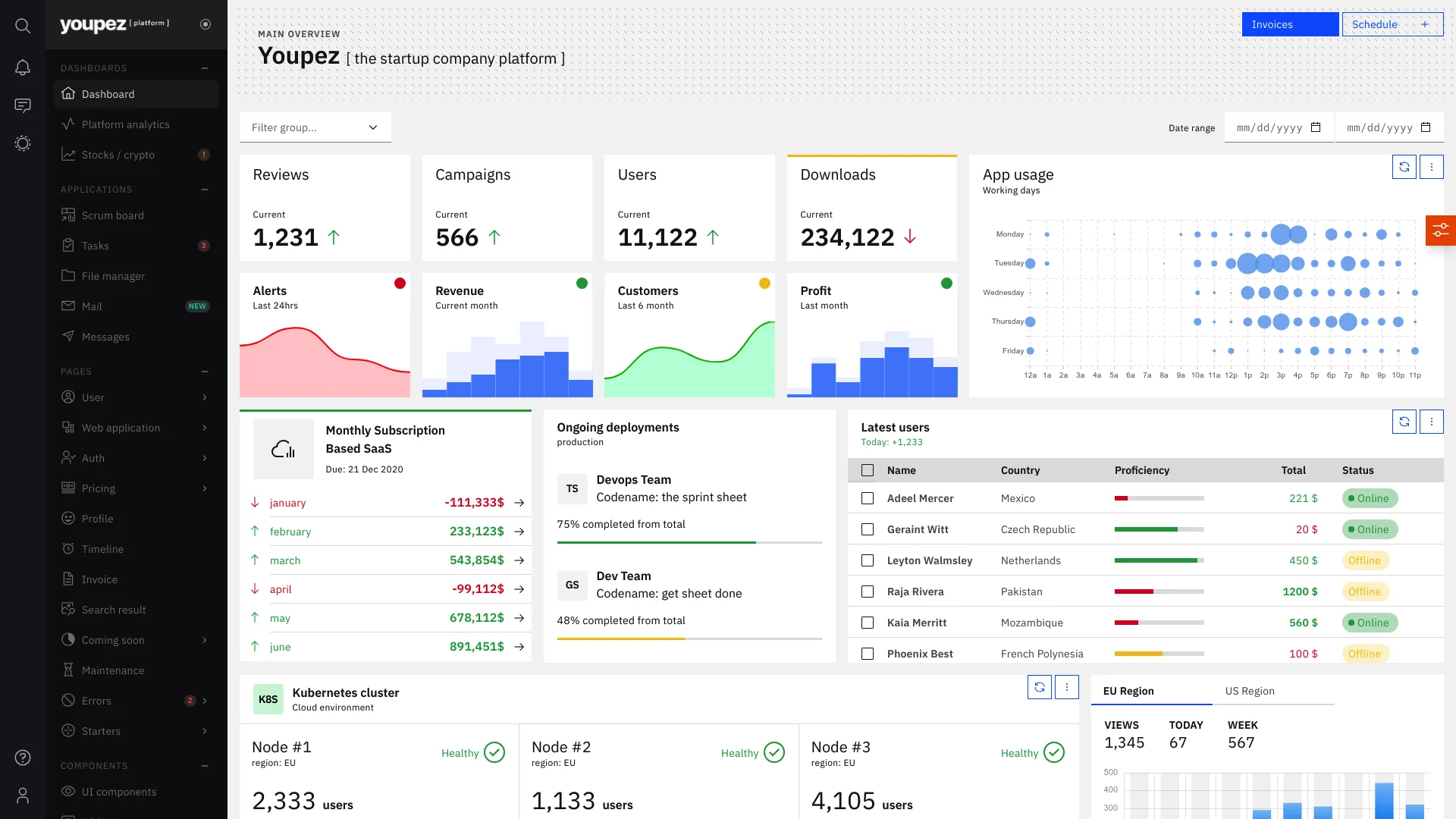
Task: Open Tasks from the sidebar
Action: coord(136,246)
